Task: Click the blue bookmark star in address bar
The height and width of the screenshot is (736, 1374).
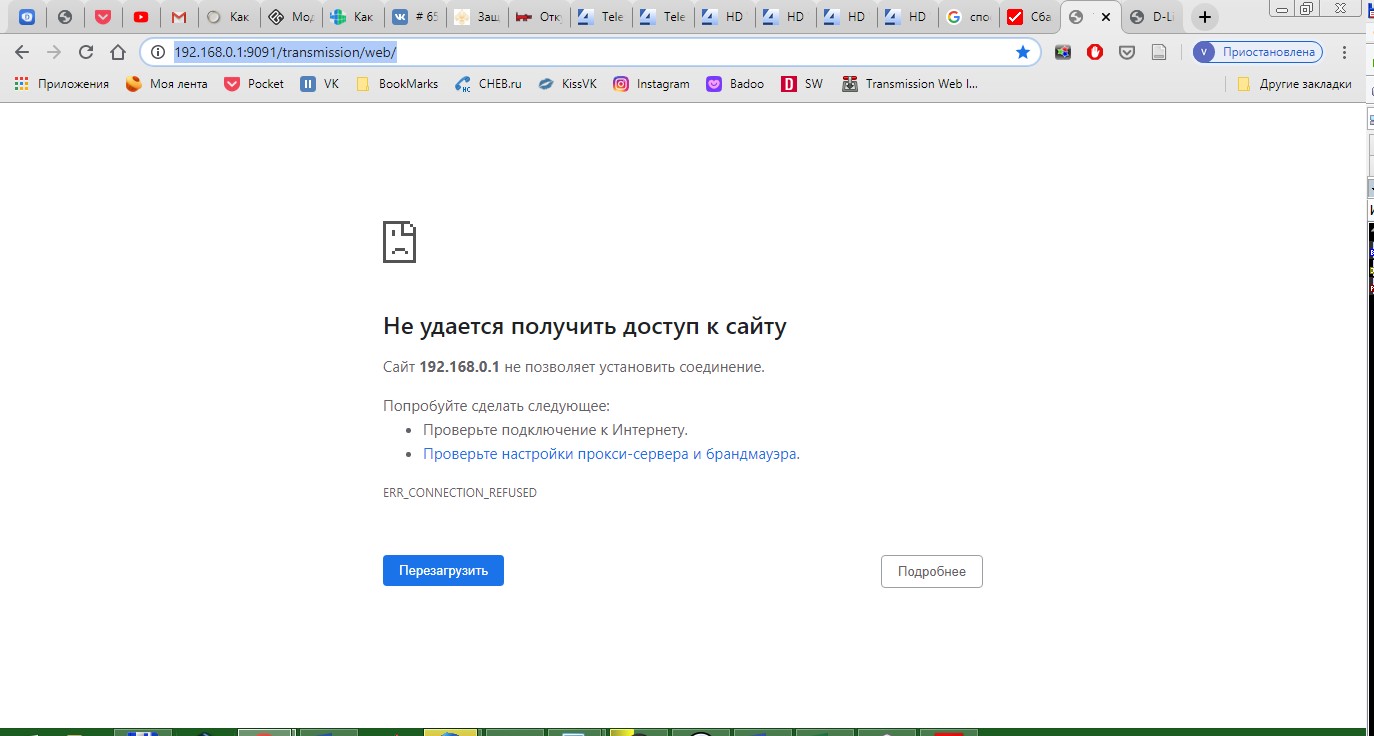Action: pyautogui.click(x=1022, y=52)
